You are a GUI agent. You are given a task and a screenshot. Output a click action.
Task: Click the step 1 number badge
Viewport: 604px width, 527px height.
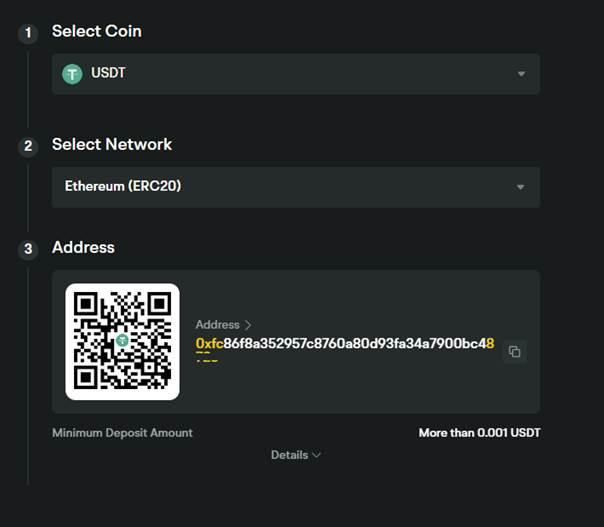[29, 33]
